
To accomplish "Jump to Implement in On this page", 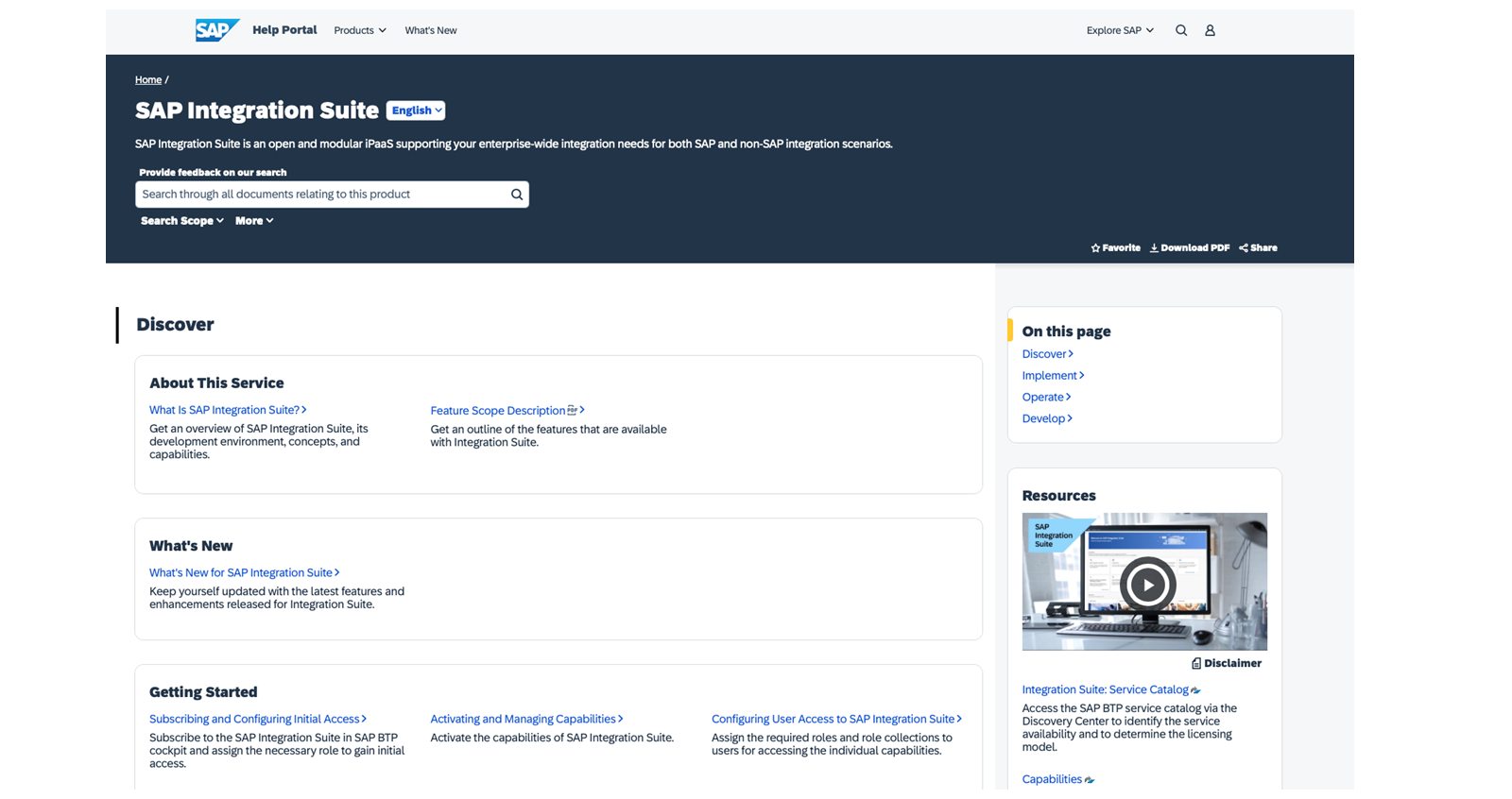I will [x=1053, y=376].
